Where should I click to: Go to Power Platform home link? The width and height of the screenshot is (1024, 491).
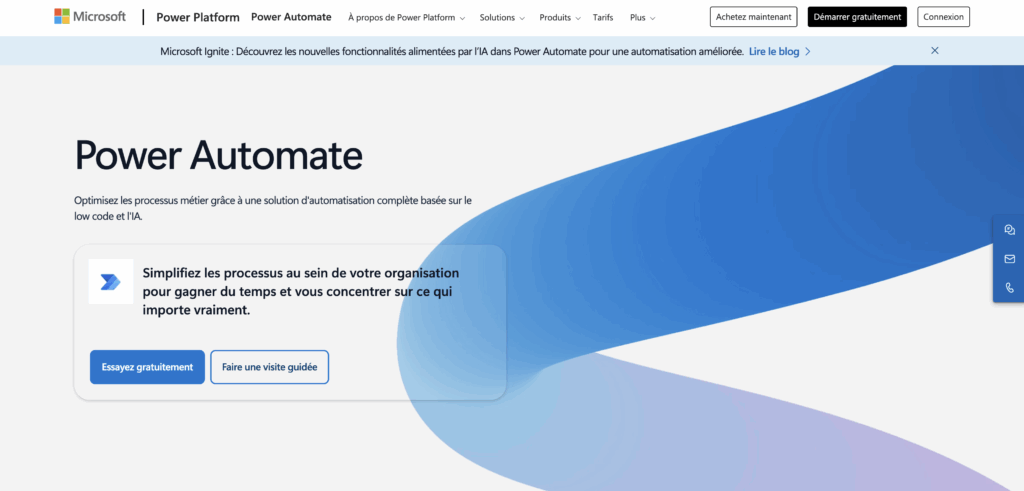(x=198, y=18)
